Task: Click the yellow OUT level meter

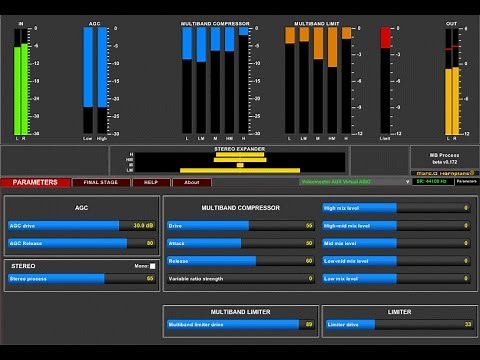Action: coord(452,82)
